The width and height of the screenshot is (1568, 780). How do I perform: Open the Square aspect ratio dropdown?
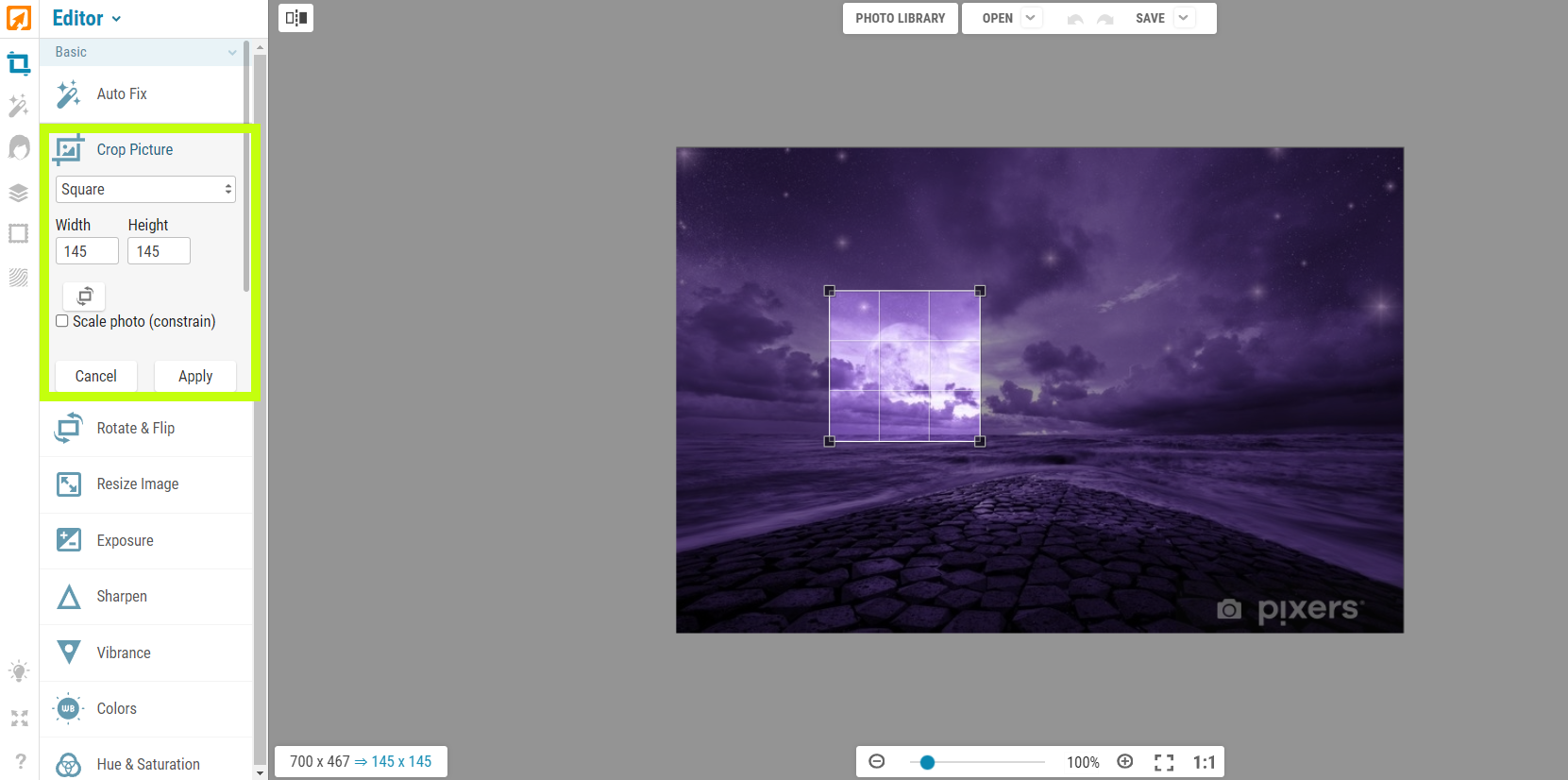point(145,189)
